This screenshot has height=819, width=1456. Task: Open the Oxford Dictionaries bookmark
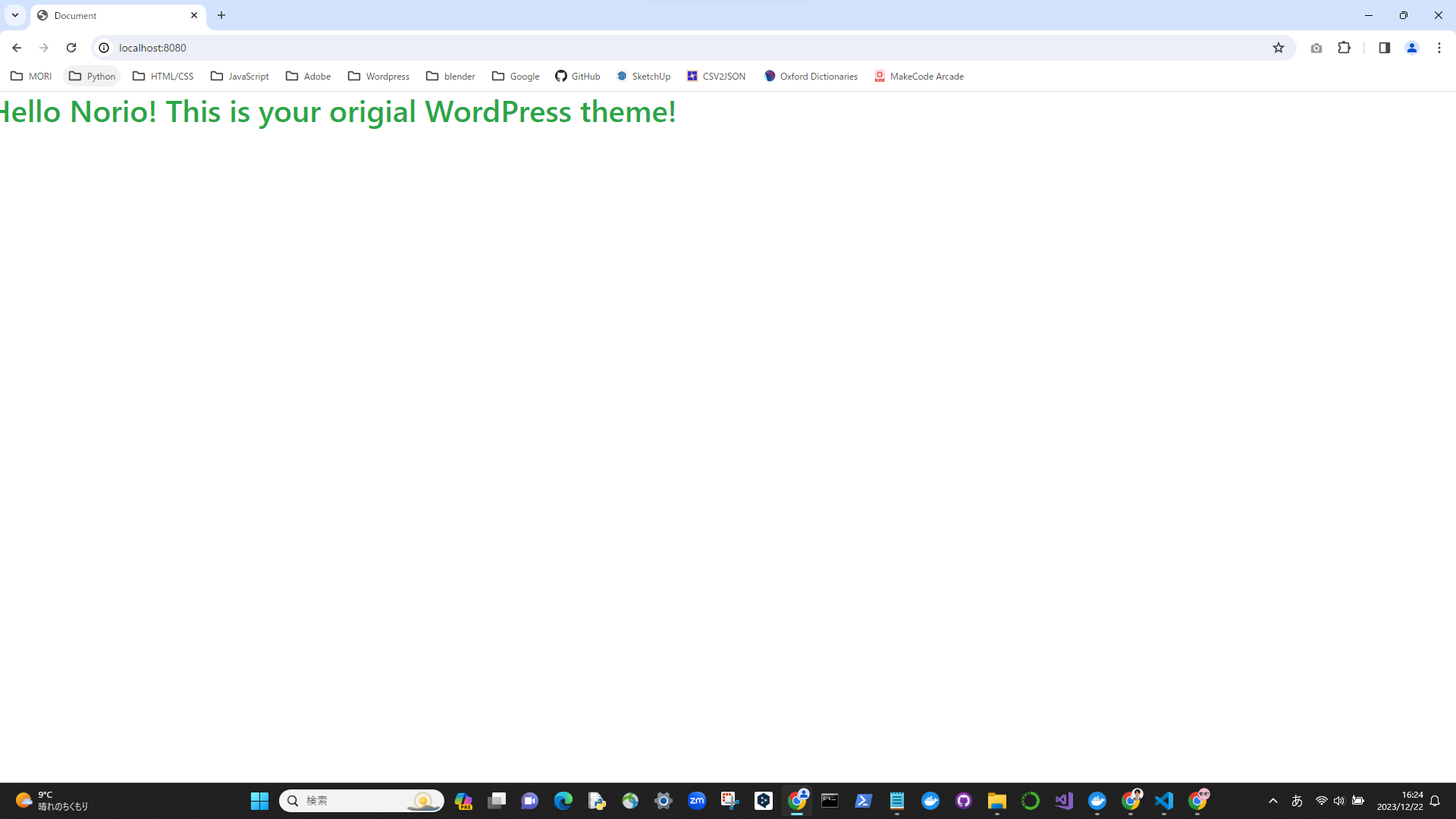(x=811, y=76)
